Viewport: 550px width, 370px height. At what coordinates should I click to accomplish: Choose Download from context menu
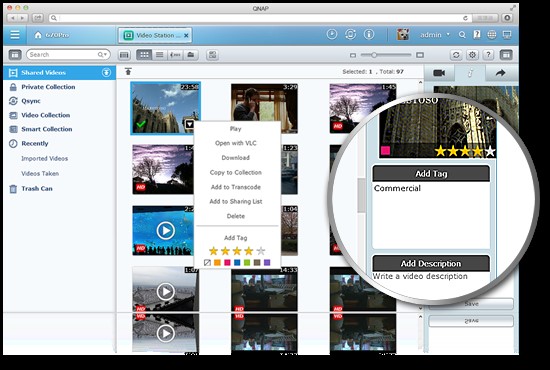coord(236,158)
